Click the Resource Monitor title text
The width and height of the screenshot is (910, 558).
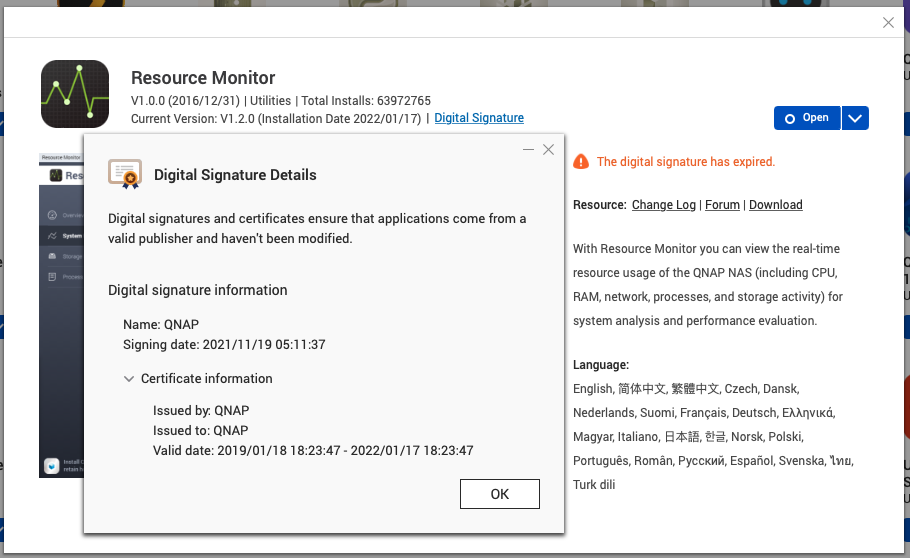[203, 78]
